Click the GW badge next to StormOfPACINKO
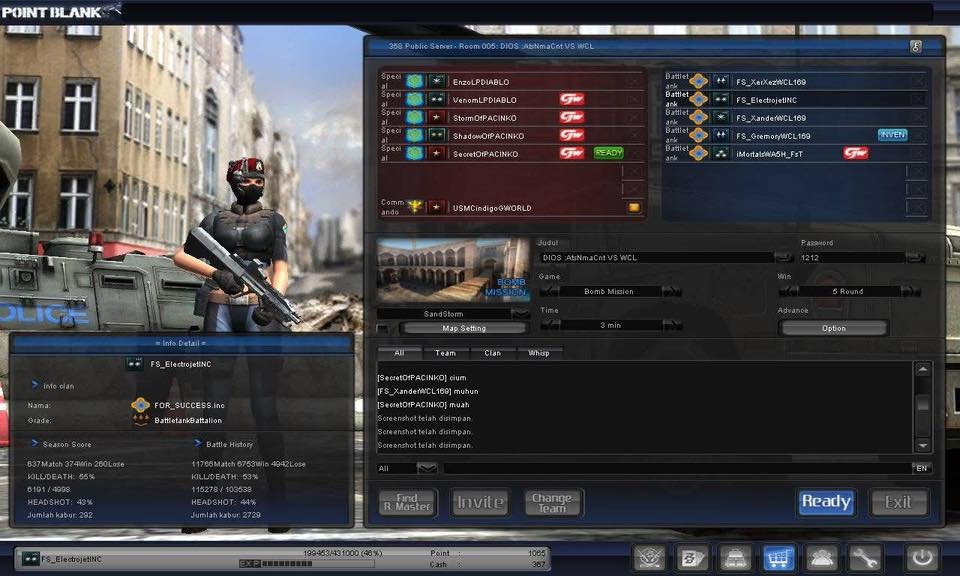 point(571,117)
